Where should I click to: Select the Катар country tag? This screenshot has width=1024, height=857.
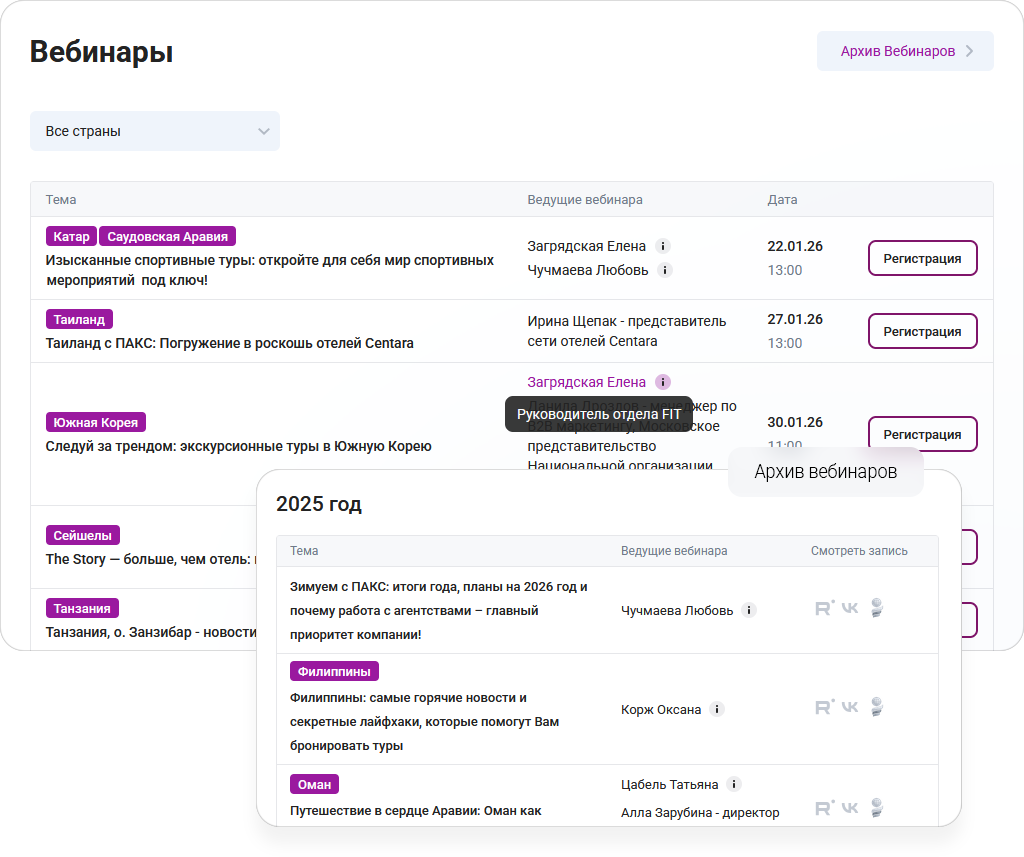[70, 237]
